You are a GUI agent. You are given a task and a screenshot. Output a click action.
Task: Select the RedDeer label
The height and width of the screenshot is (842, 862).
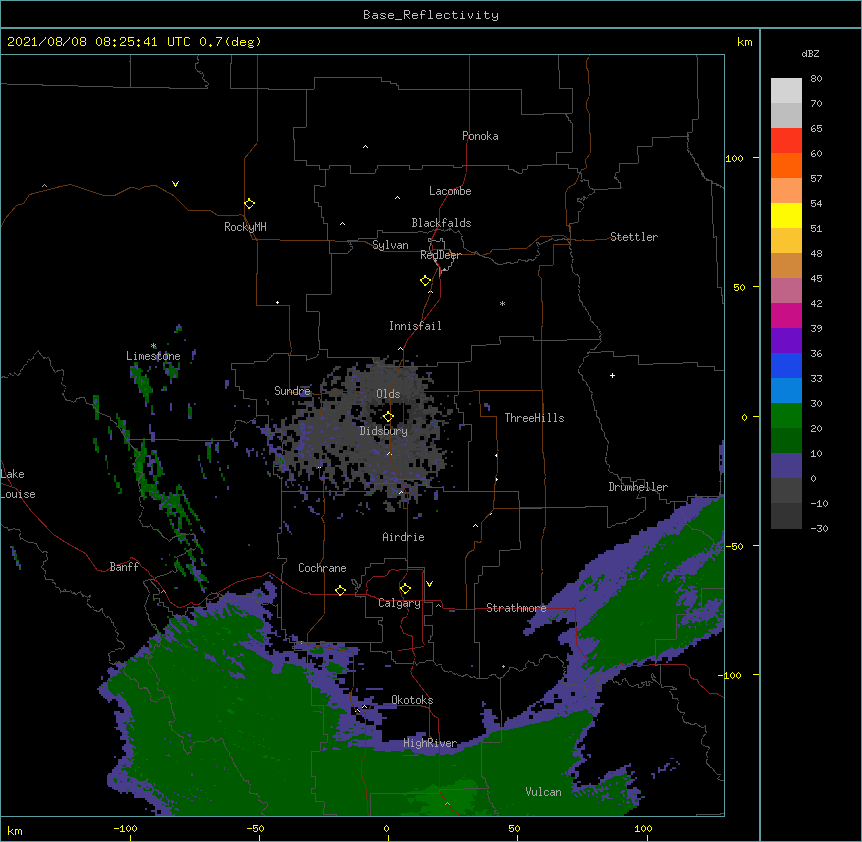tap(440, 255)
